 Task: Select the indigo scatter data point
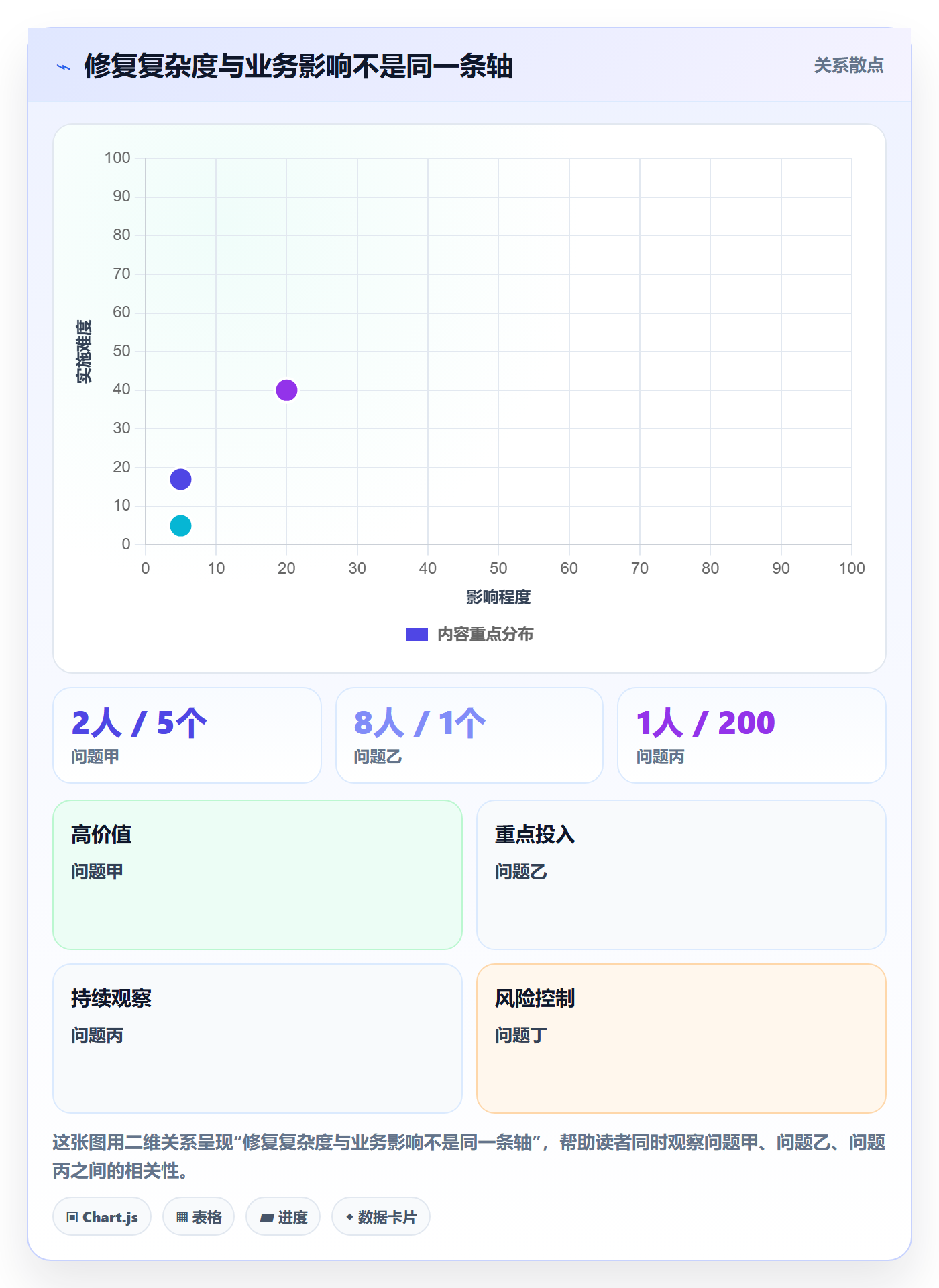pos(180,479)
